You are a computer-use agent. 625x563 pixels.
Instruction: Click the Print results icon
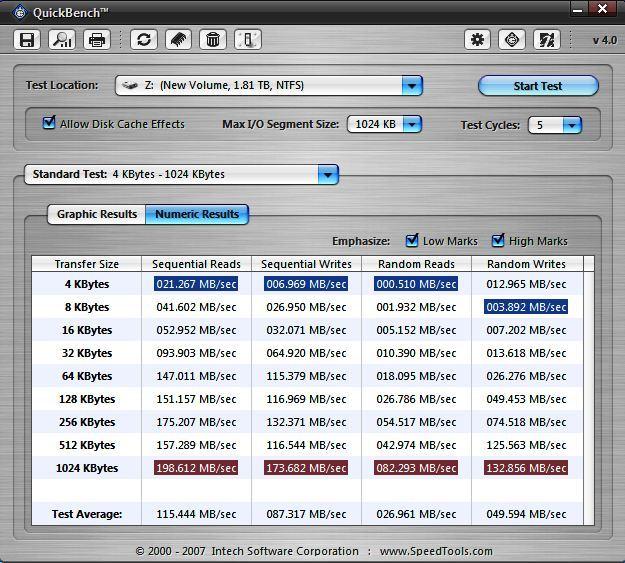(97, 40)
